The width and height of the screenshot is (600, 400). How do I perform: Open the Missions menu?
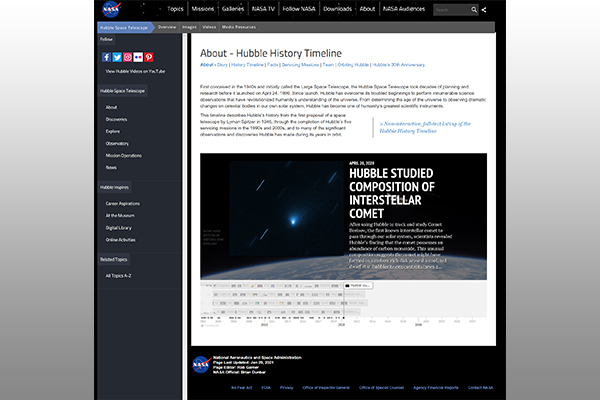(x=203, y=9)
